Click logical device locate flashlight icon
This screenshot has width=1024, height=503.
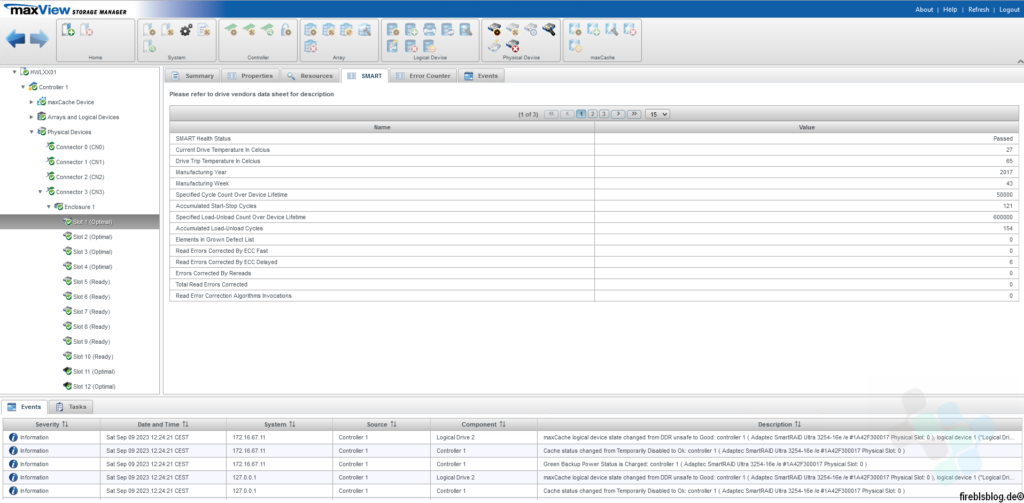pos(466,29)
